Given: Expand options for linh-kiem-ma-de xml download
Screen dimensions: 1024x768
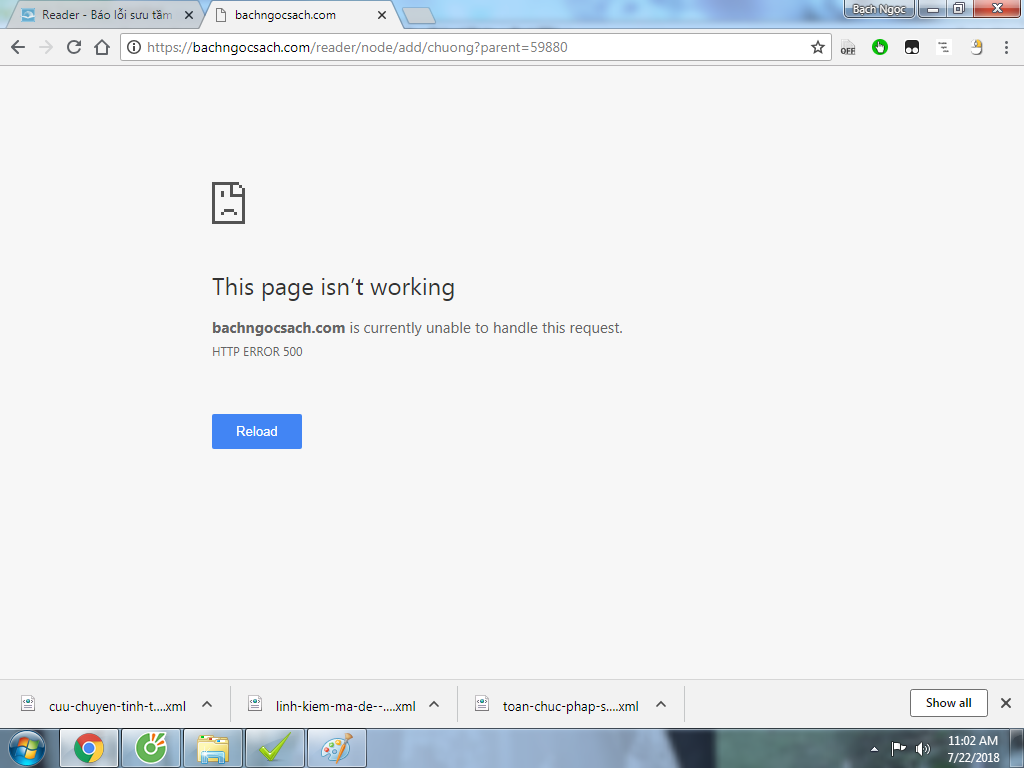Looking at the screenshot, I should click(x=434, y=704).
